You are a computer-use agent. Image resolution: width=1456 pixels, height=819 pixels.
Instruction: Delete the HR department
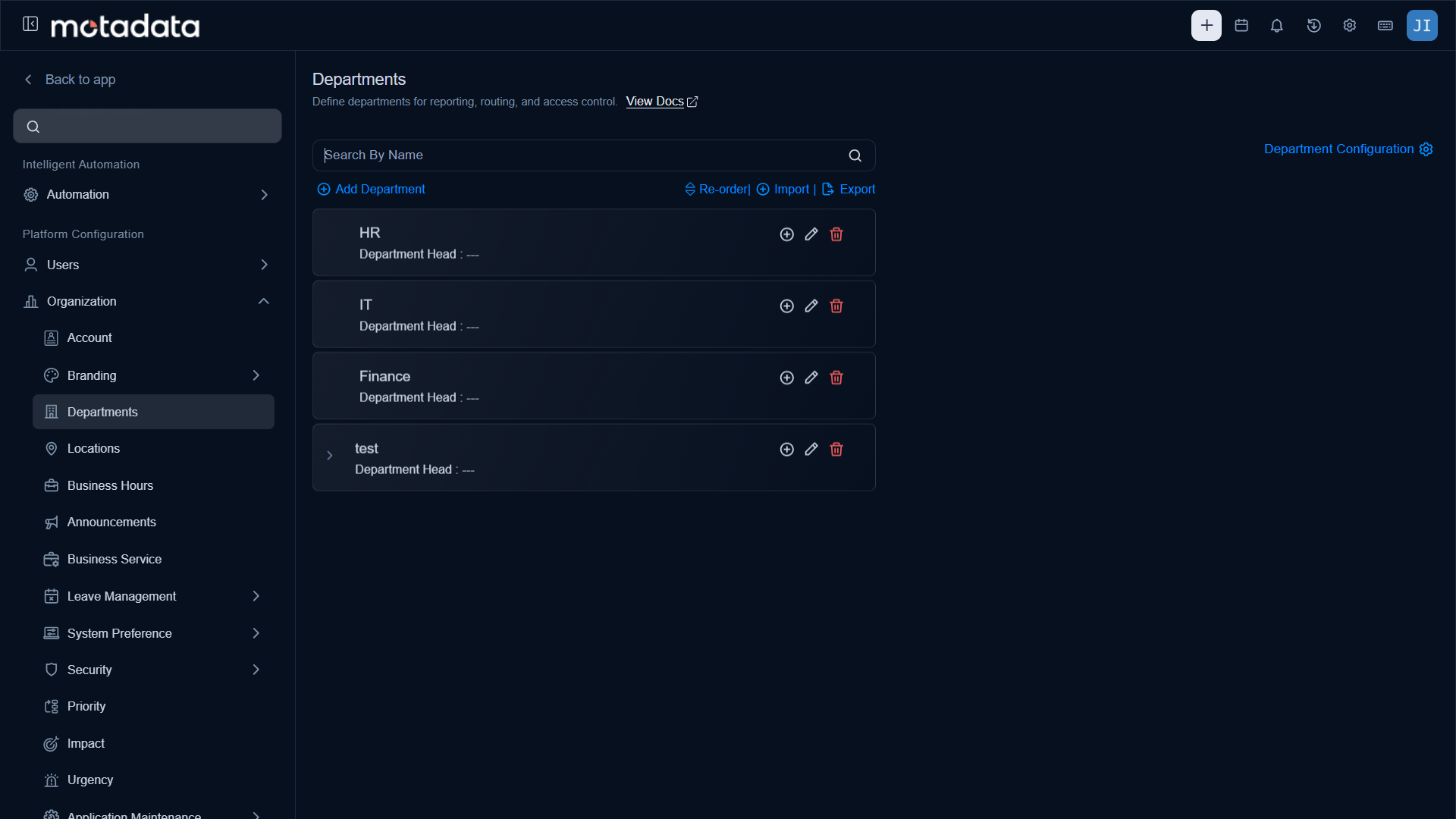(x=836, y=234)
